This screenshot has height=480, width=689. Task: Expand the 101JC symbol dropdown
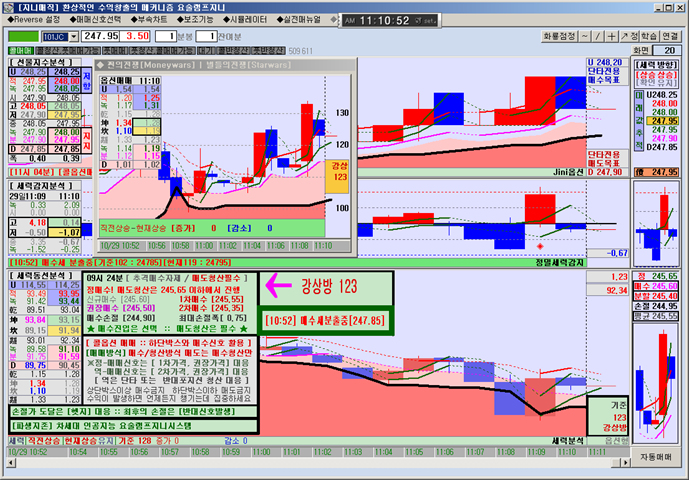pyautogui.click(x=74, y=36)
